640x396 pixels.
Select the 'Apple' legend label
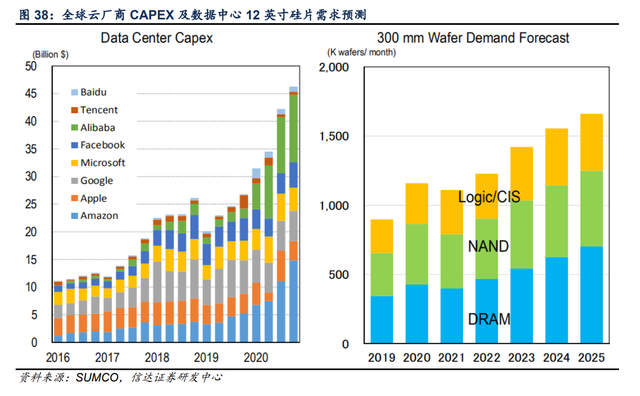[x=94, y=199]
